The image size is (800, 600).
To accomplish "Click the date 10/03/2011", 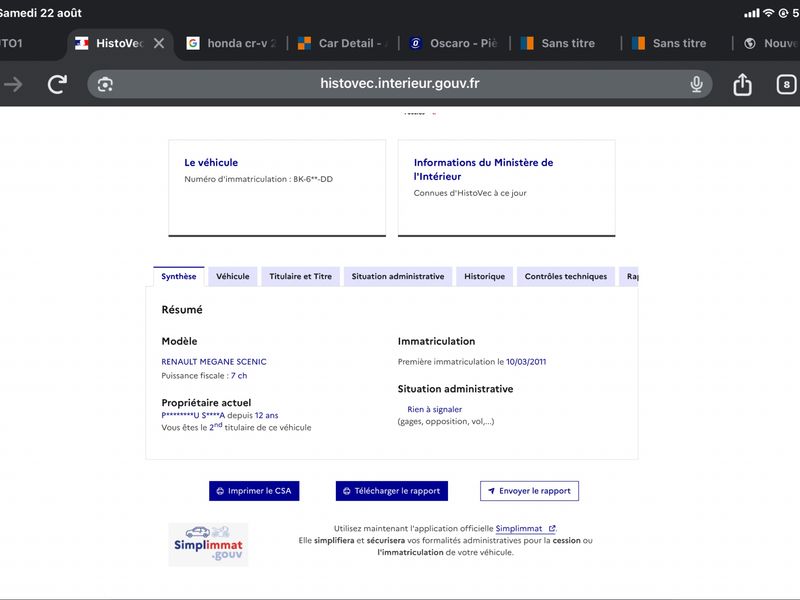I will coord(526,362).
